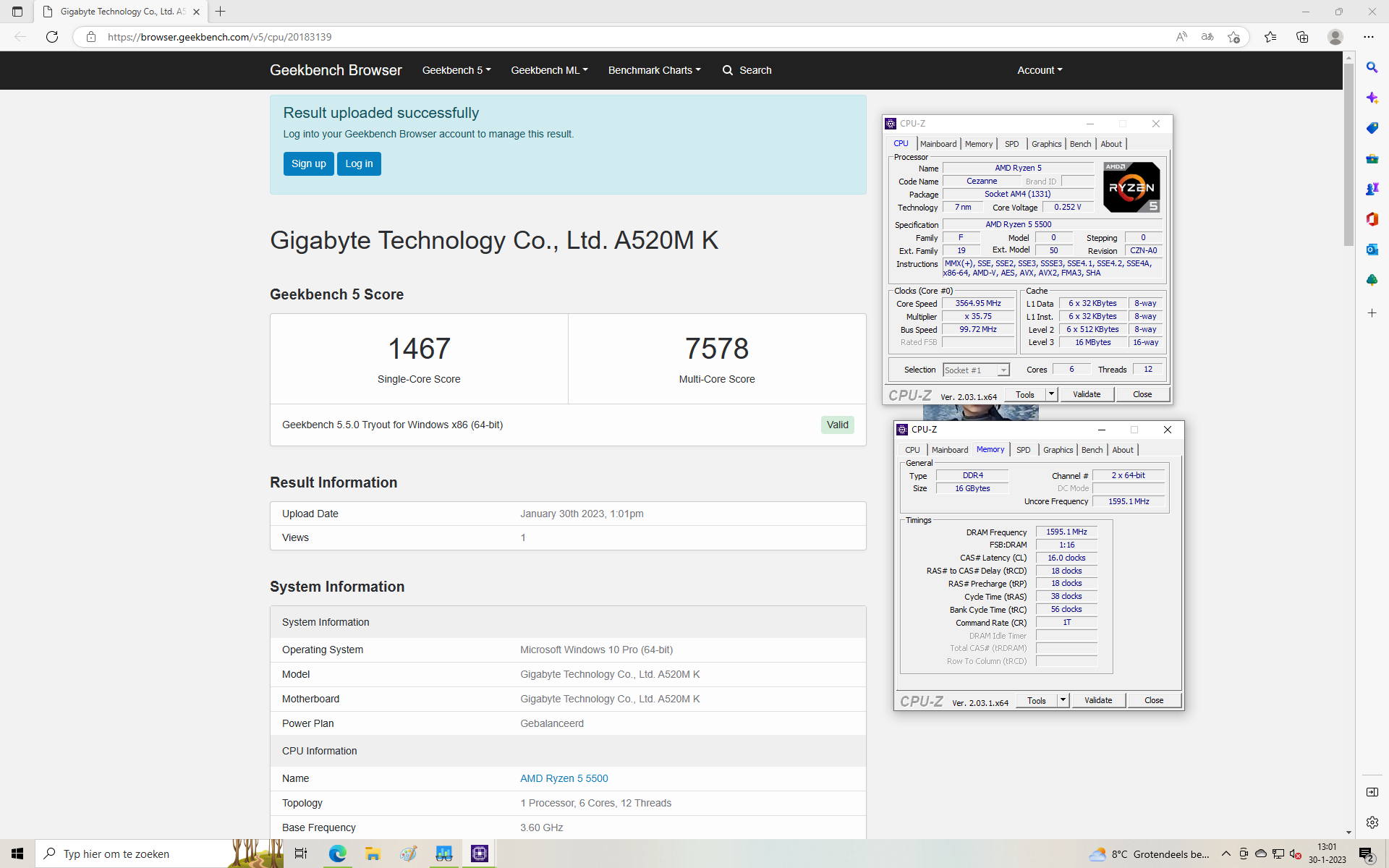The height and width of the screenshot is (868, 1389).
Task: Open the Outlook icon in sidebar
Action: [x=1372, y=250]
